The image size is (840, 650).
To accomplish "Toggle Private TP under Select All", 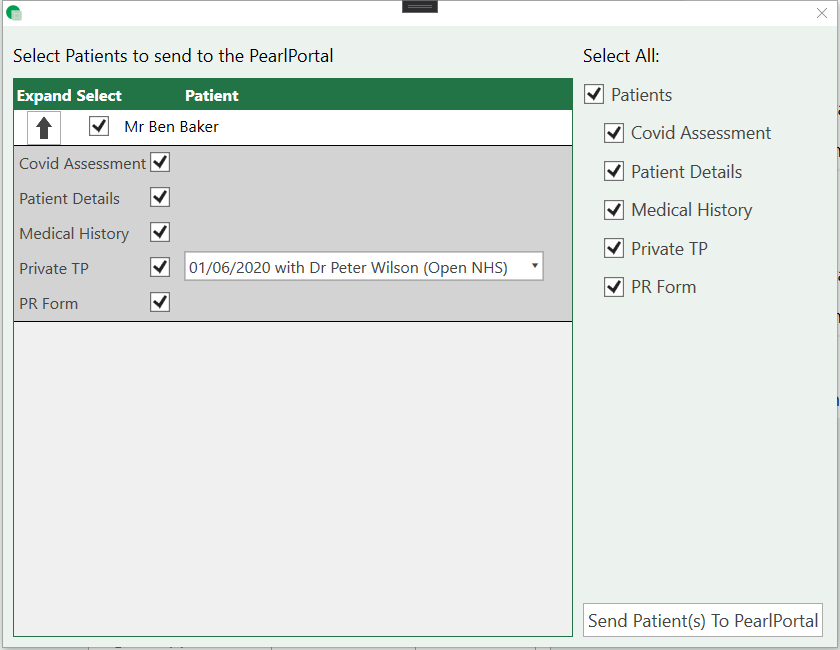I will 614,249.
